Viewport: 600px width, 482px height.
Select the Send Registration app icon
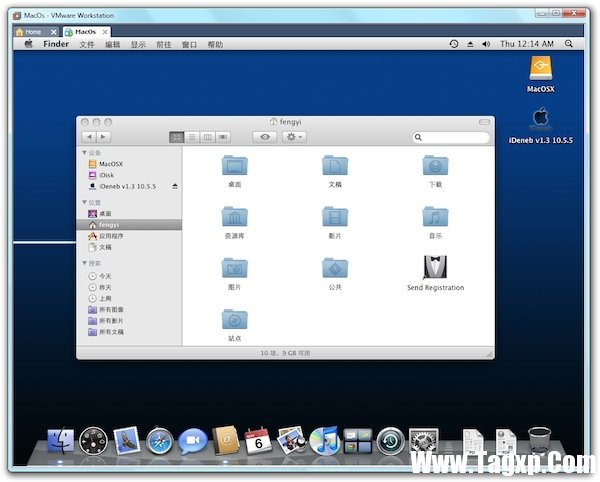(x=435, y=267)
